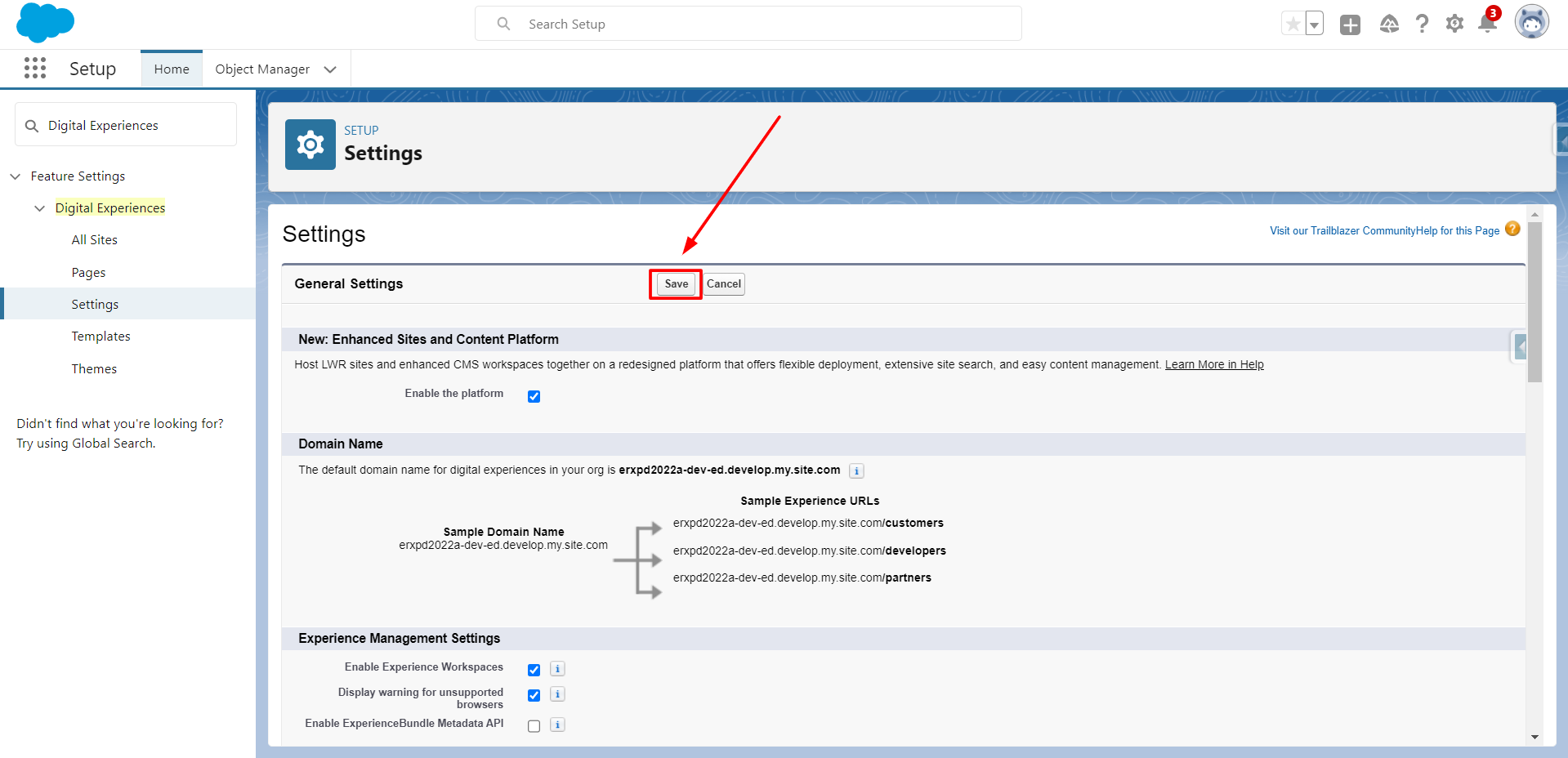Click the question mark Help icon

click(x=1422, y=24)
